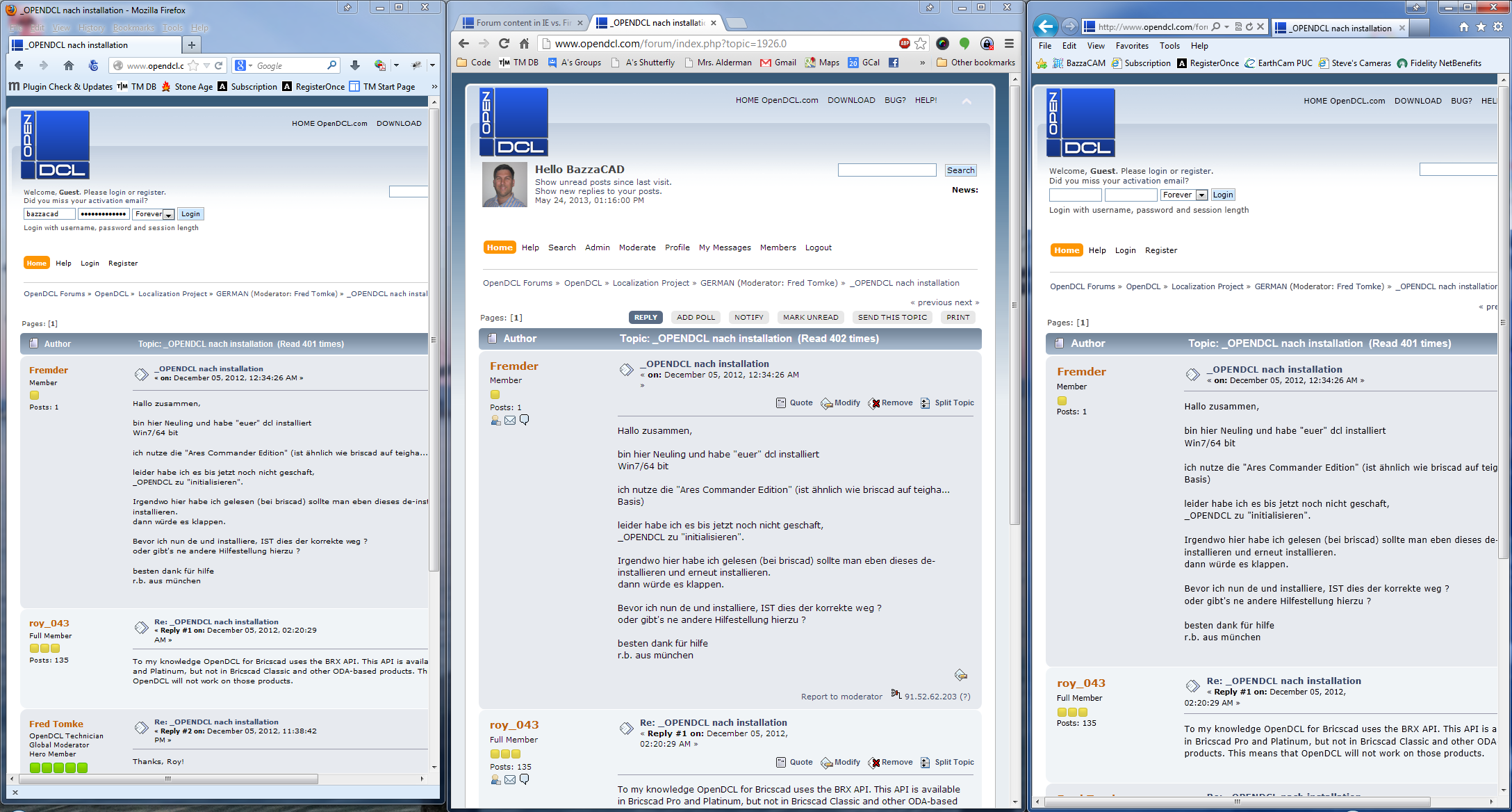1512x812 pixels.
Task: Click IE horizontal scrollbar thumb
Action: pos(1237,802)
